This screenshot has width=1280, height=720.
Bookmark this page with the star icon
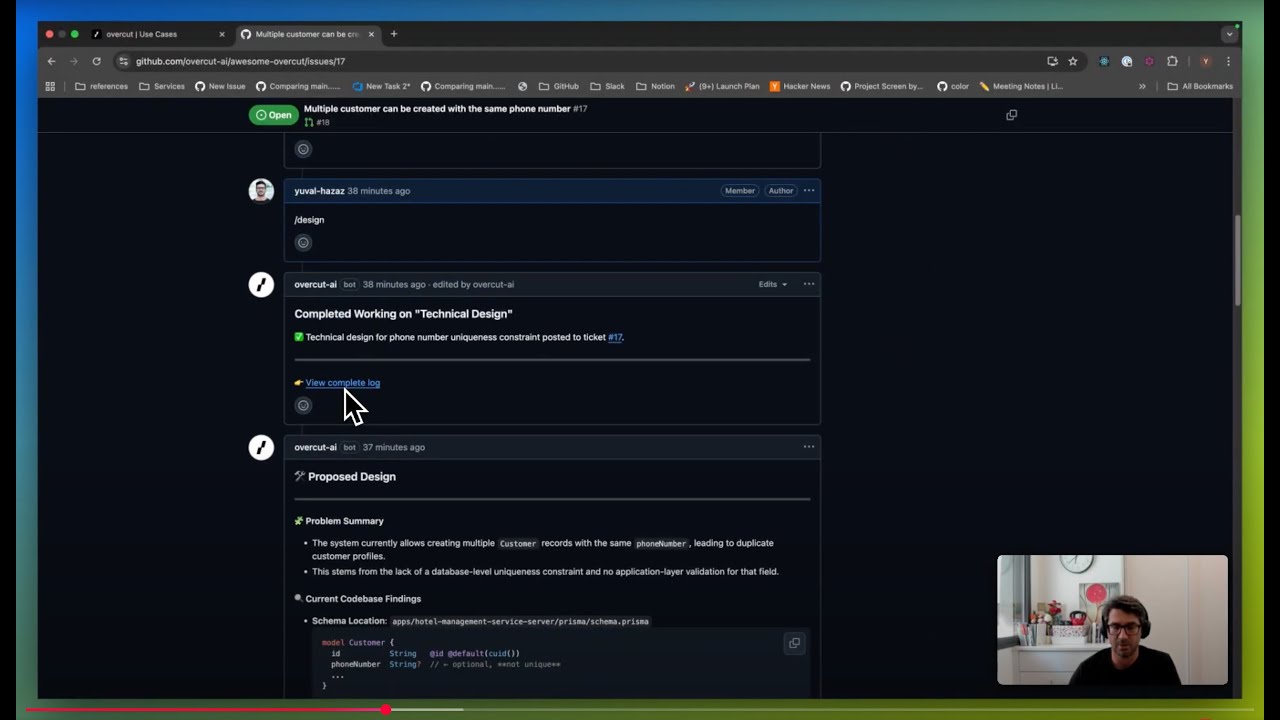[1073, 61]
